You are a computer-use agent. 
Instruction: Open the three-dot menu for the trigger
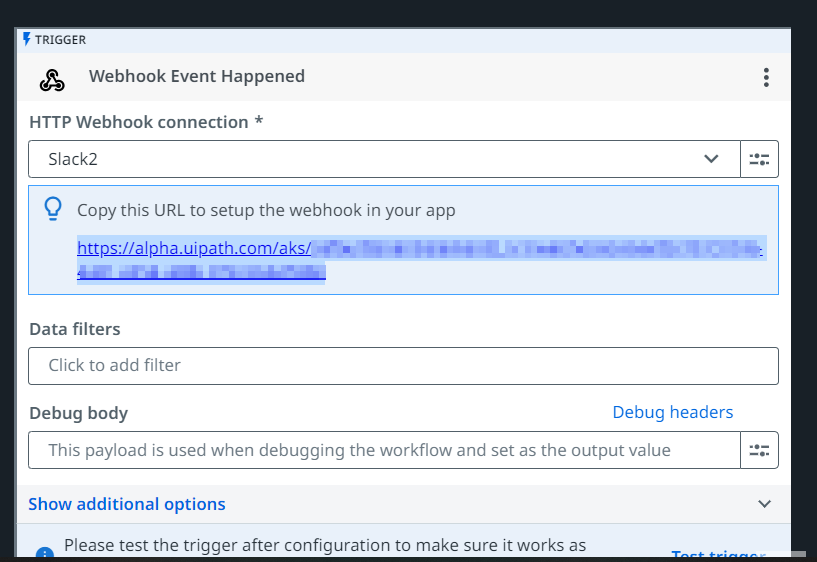(766, 77)
